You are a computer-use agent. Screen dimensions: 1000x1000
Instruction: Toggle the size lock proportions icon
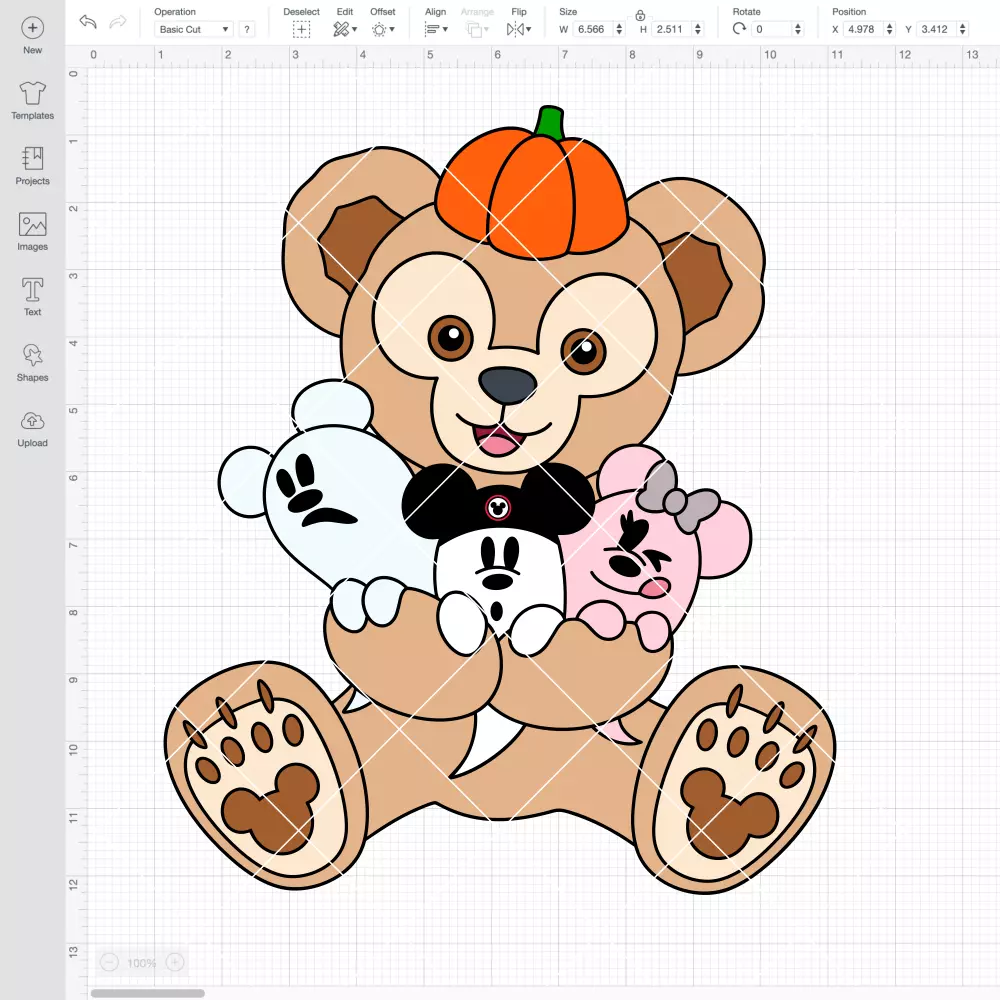(640, 15)
